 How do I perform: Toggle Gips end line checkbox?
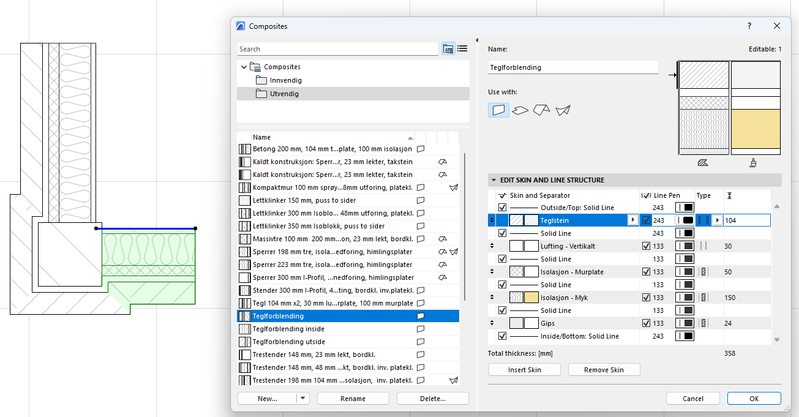[x=646, y=323]
